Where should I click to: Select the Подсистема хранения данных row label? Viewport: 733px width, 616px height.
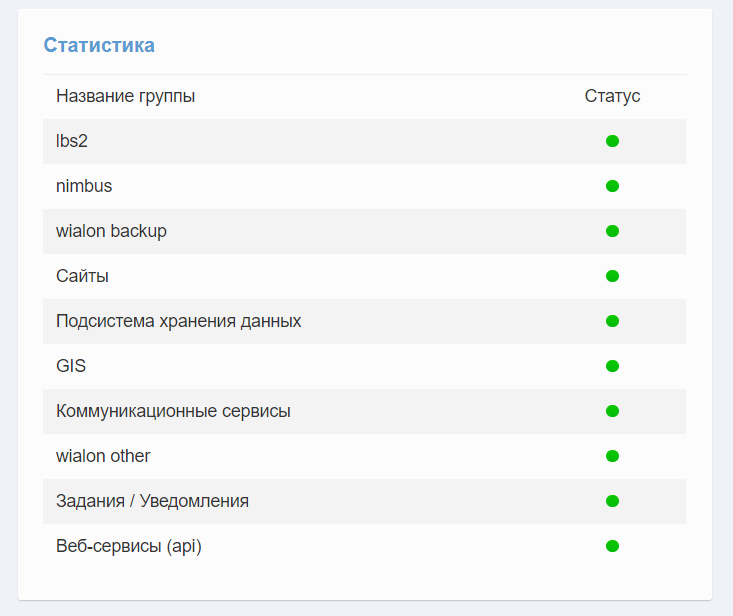click(x=178, y=321)
